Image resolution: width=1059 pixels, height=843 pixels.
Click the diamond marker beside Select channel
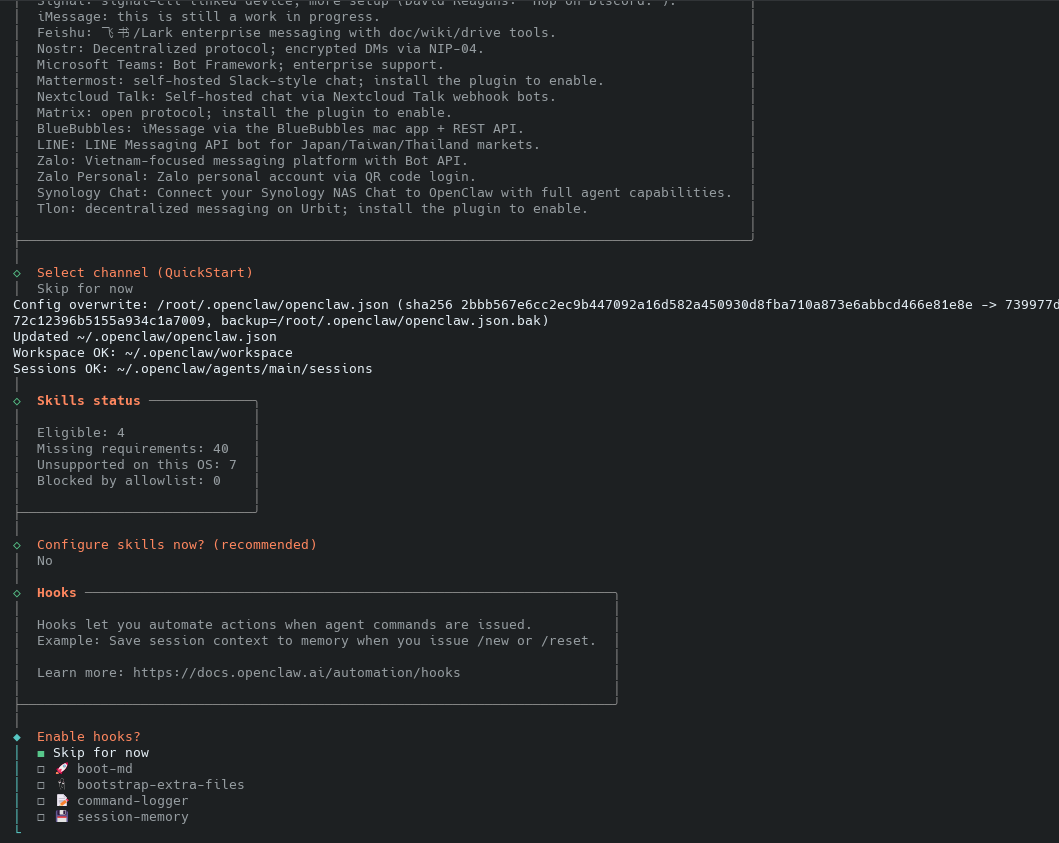coord(17,273)
